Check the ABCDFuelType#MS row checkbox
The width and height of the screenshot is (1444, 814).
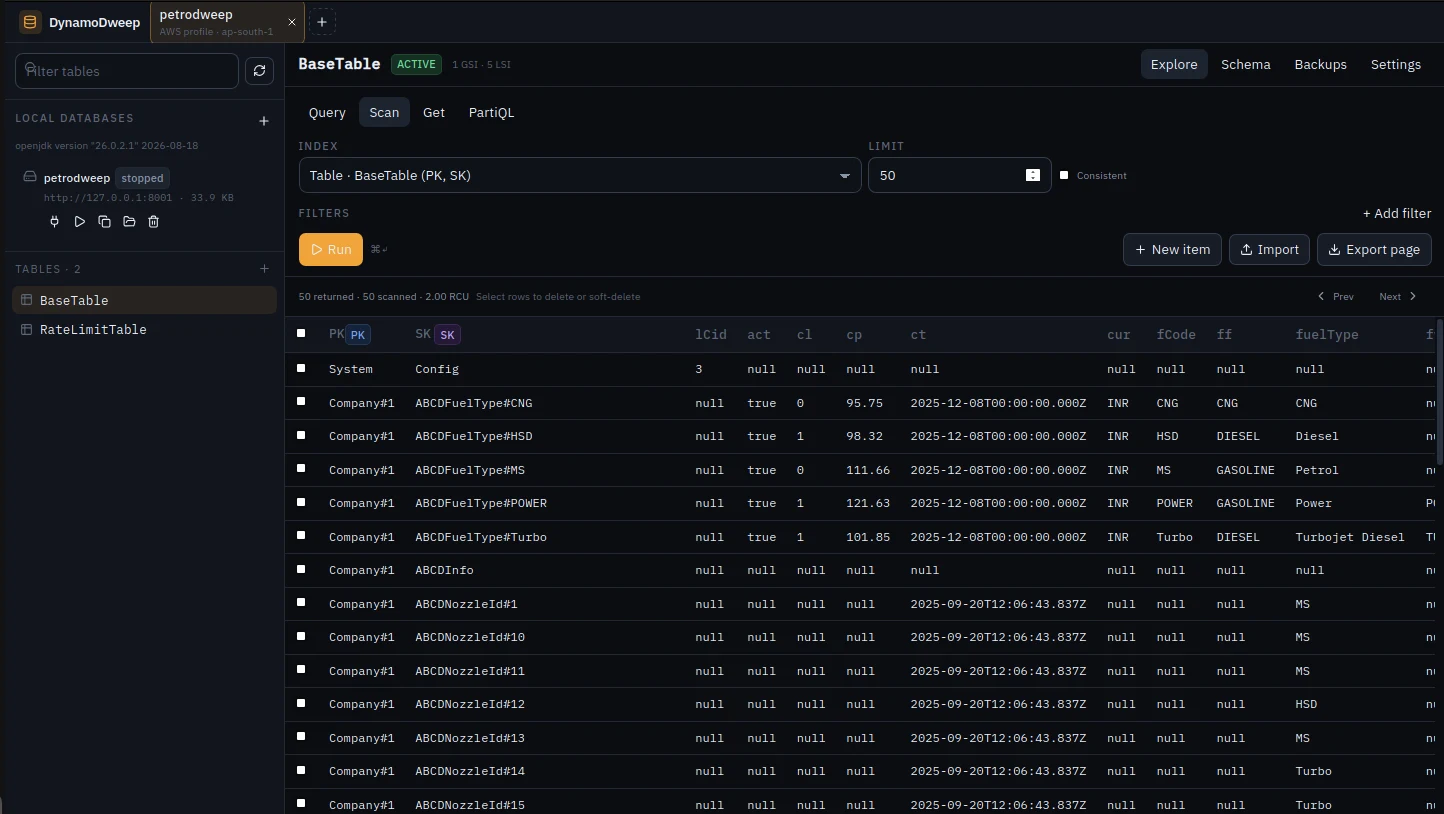[301, 468]
